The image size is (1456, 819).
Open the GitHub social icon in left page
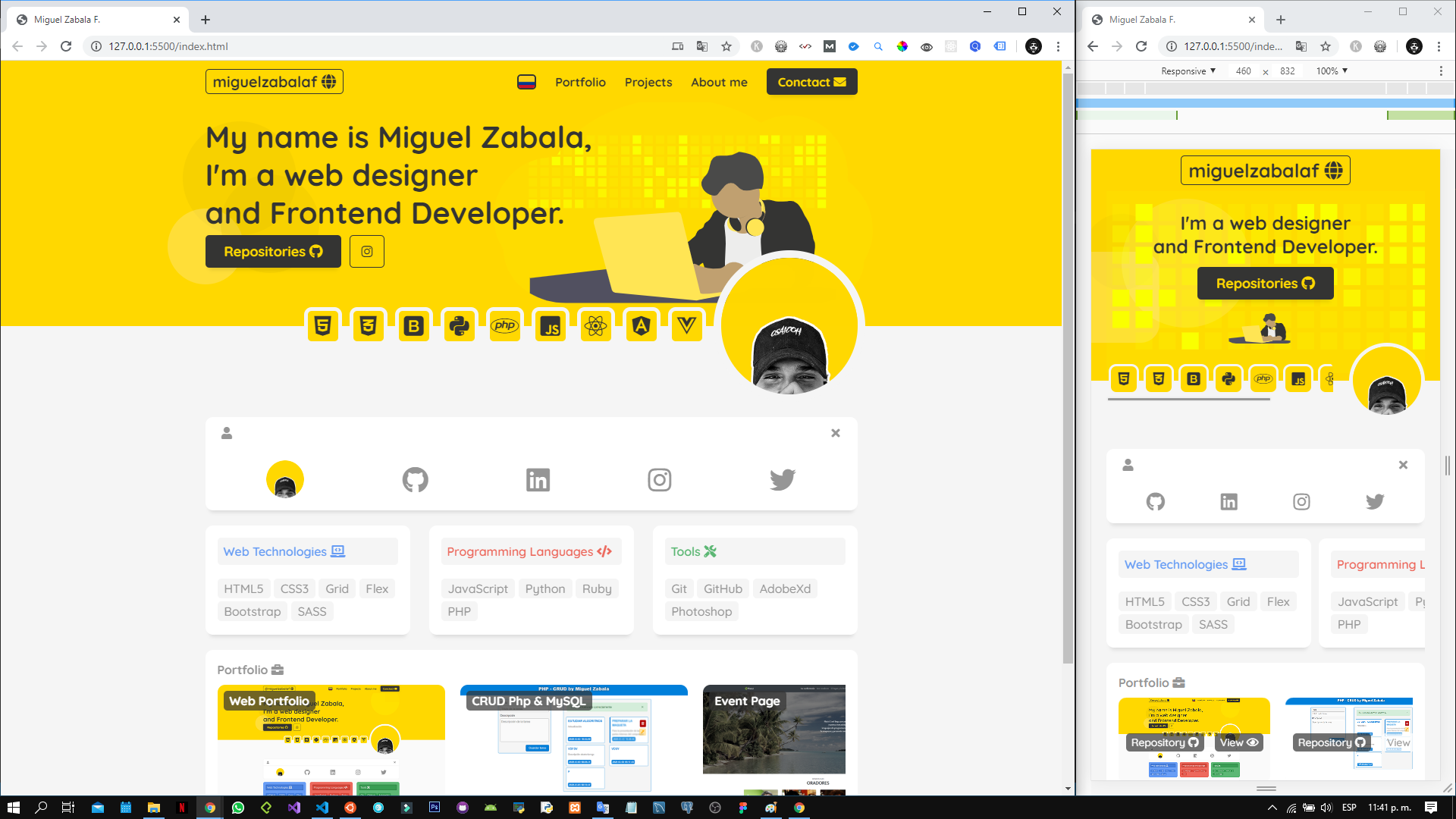416,480
